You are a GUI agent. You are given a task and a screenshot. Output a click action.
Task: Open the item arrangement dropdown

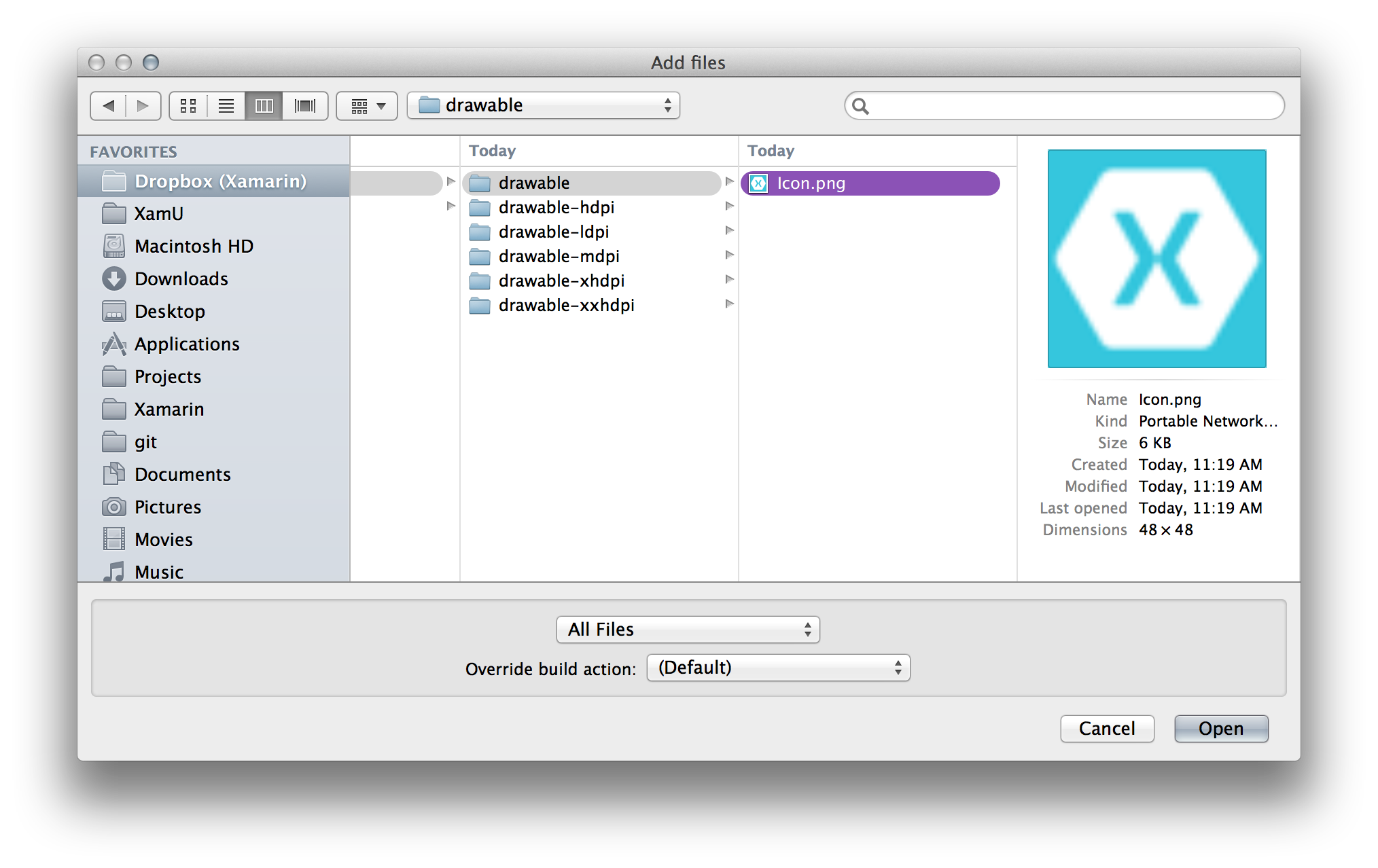[x=367, y=106]
